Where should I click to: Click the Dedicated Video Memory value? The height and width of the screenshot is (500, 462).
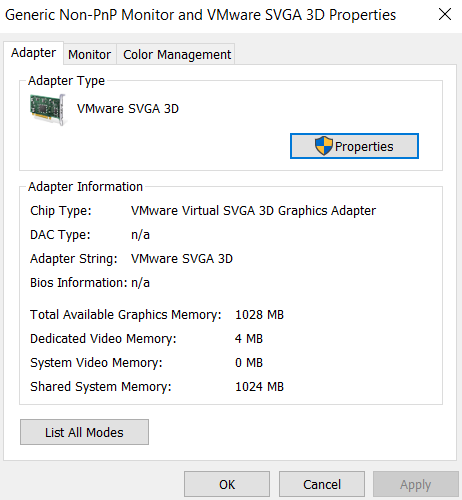click(x=249, y=339)
